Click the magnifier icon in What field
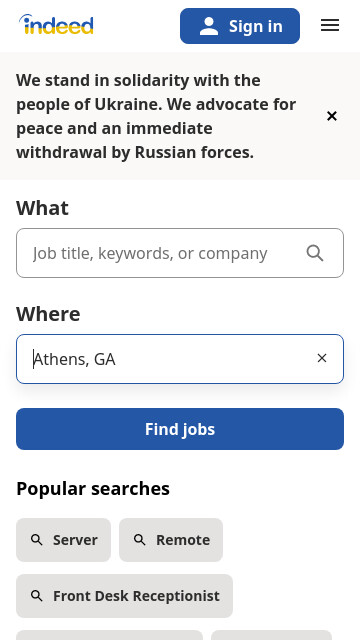Viewport: 360px width, 640px height. (x=315, y=253)
